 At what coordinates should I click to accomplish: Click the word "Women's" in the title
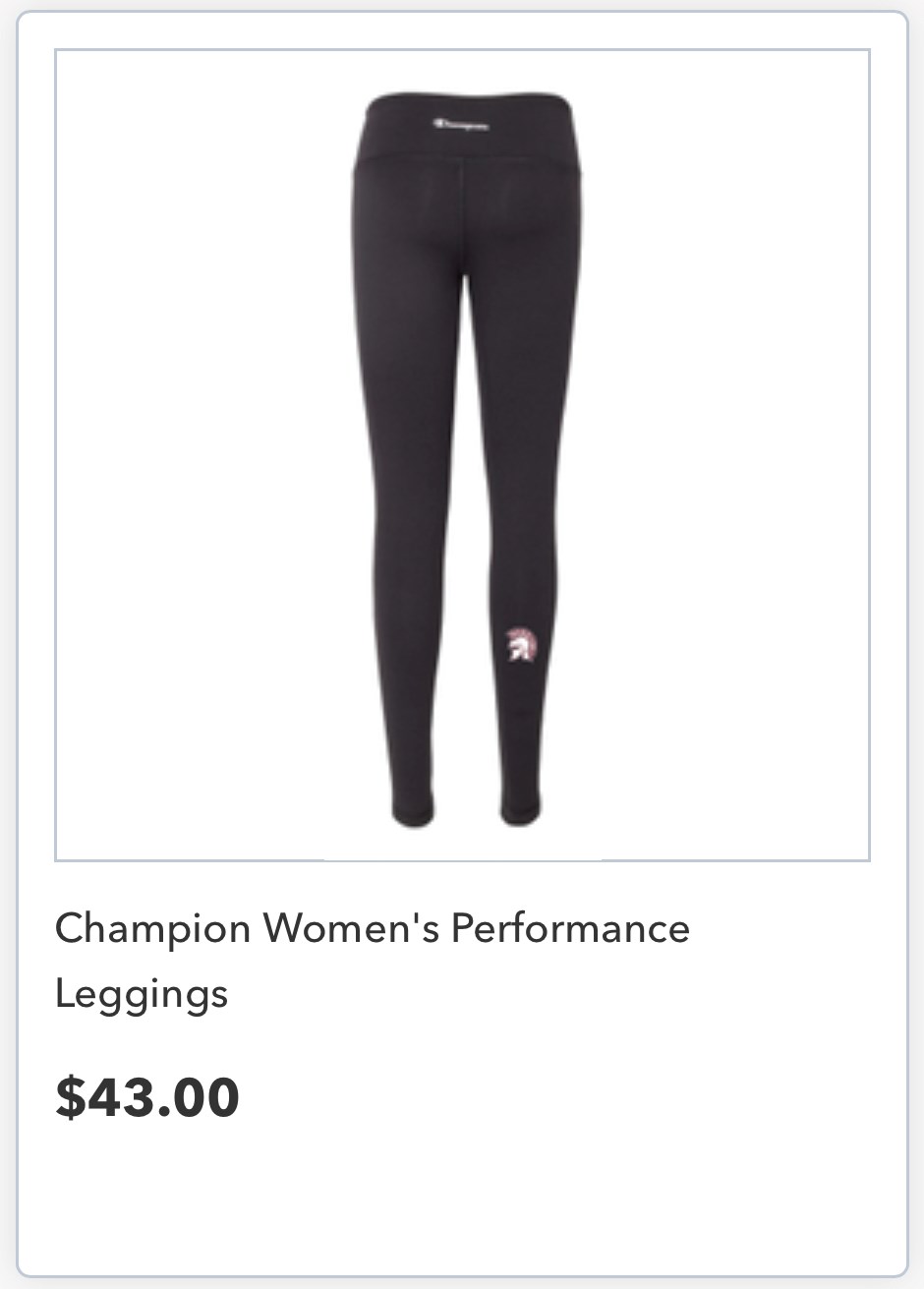click(x=351, y=928)
